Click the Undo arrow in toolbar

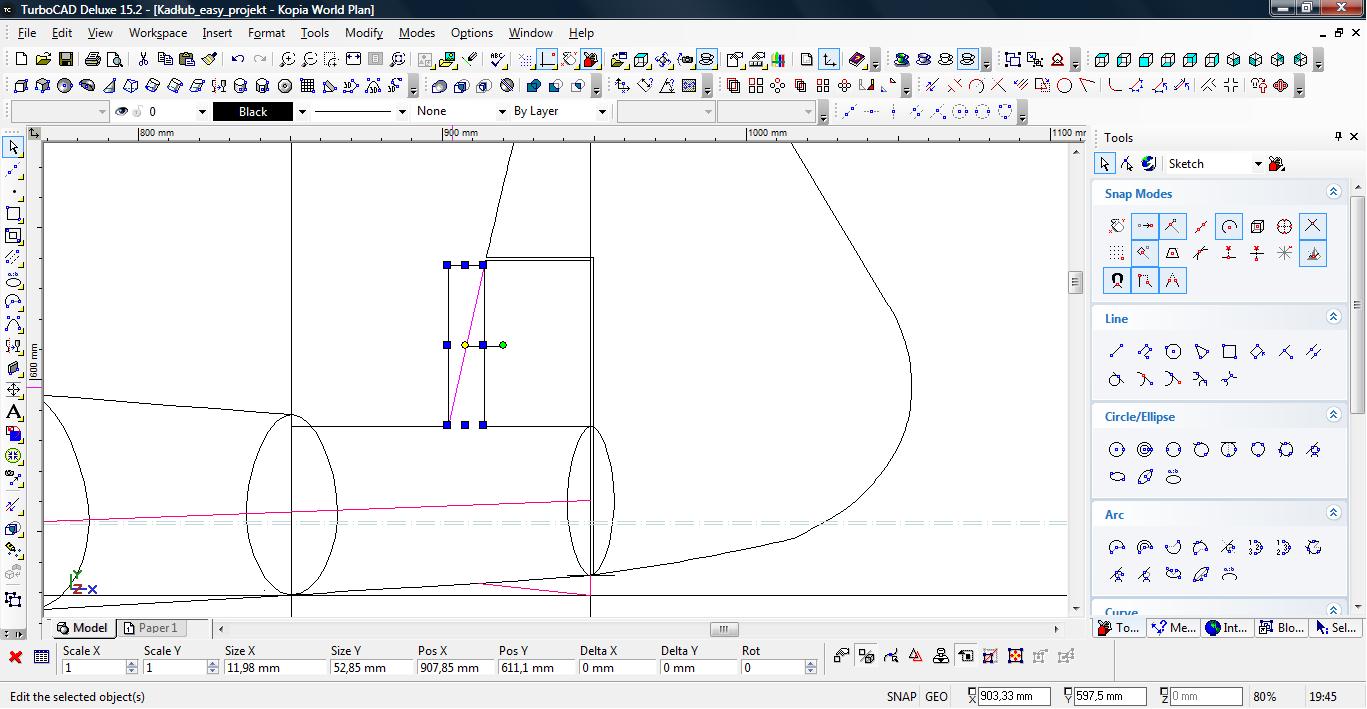(238, 60)
